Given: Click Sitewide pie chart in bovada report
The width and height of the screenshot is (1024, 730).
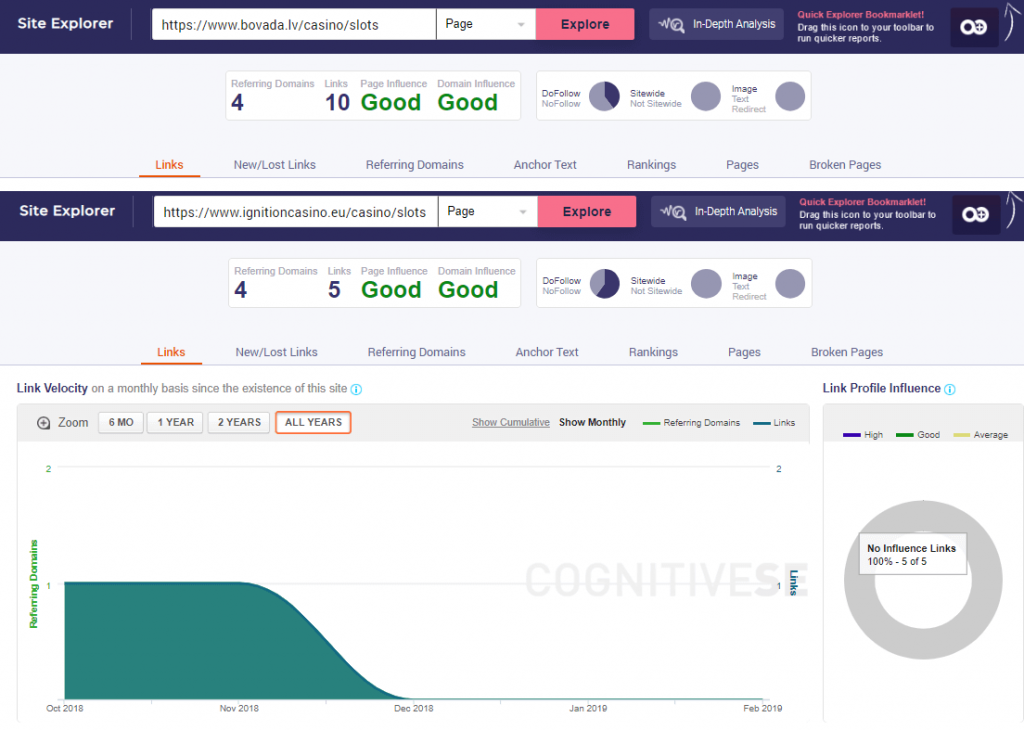Looking at the screenshot, I should click(705, 97).
